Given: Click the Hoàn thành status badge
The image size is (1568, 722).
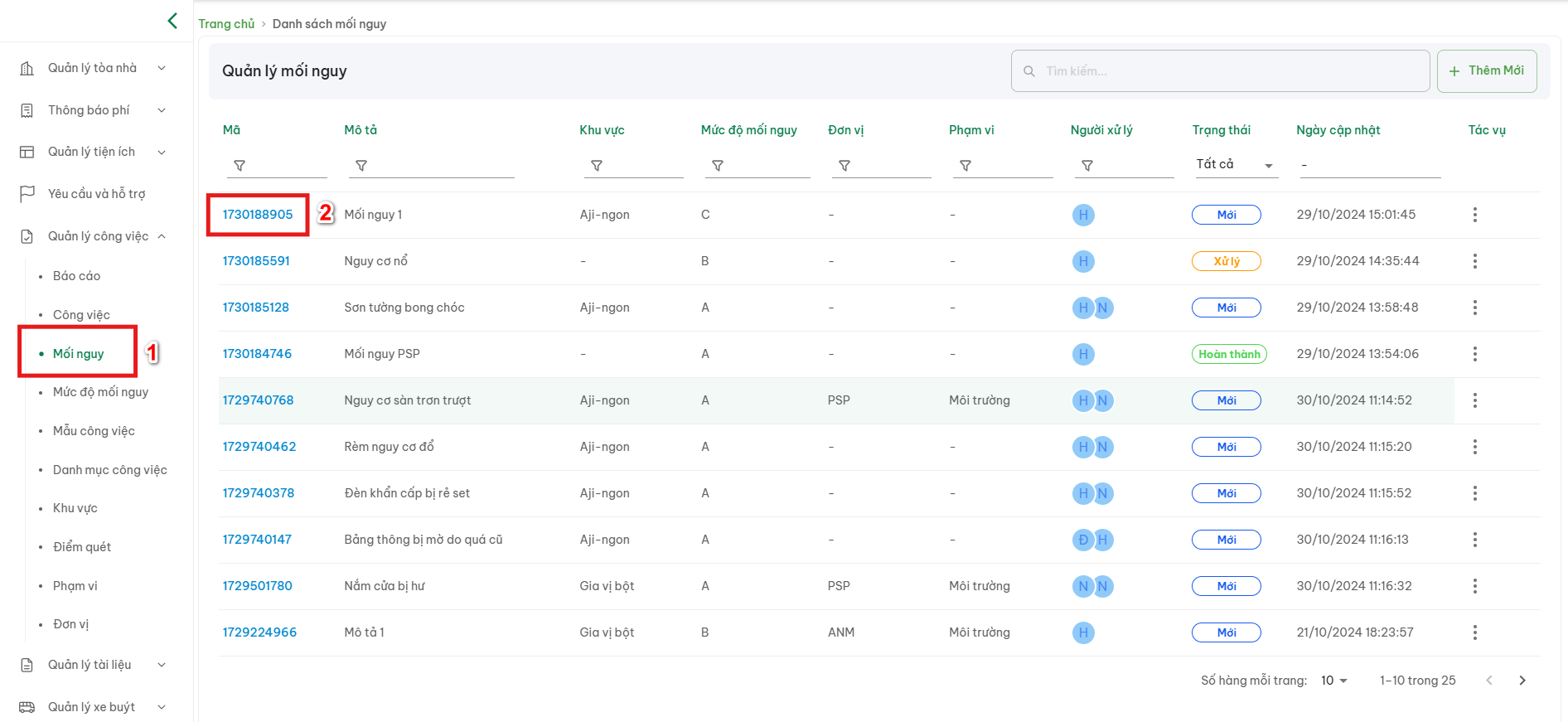Looking at the screenshot, I should 1229,354.
